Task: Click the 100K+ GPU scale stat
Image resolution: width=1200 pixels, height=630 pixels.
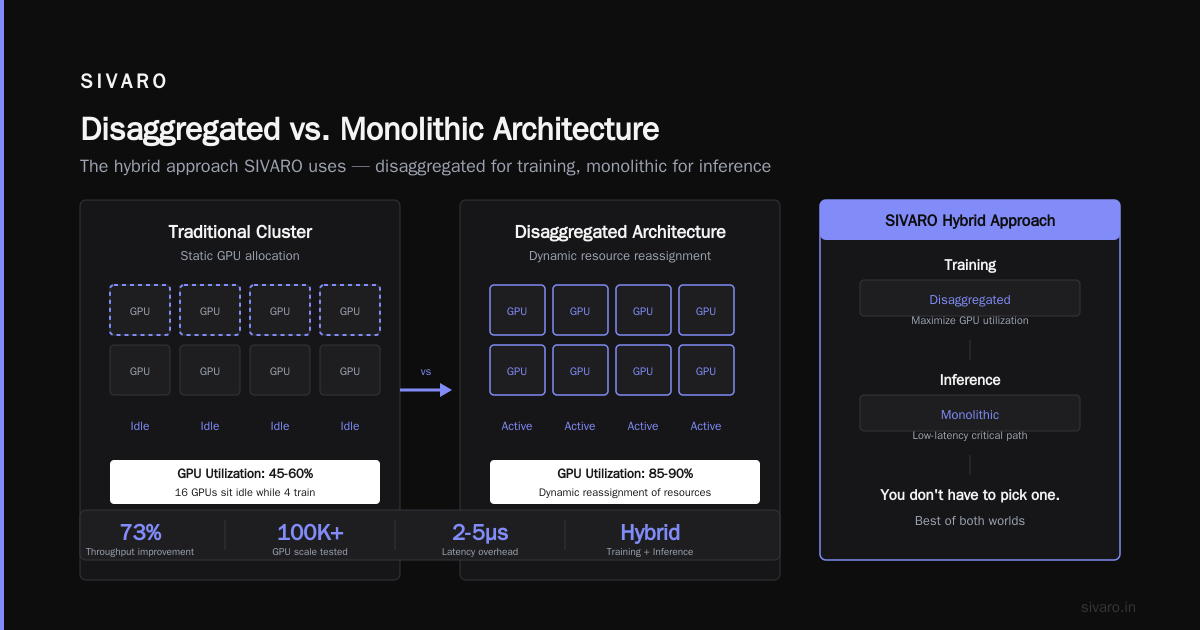Action: coord(310,539)
